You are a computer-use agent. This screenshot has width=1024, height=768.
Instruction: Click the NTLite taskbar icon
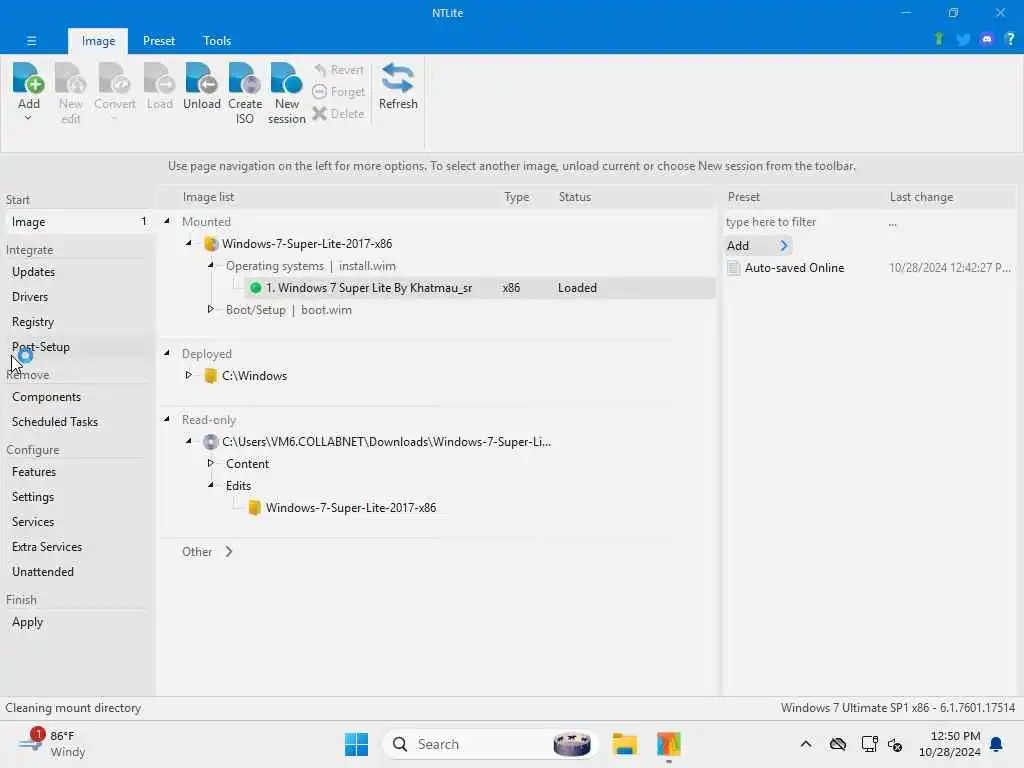click(x=669, y=744)
